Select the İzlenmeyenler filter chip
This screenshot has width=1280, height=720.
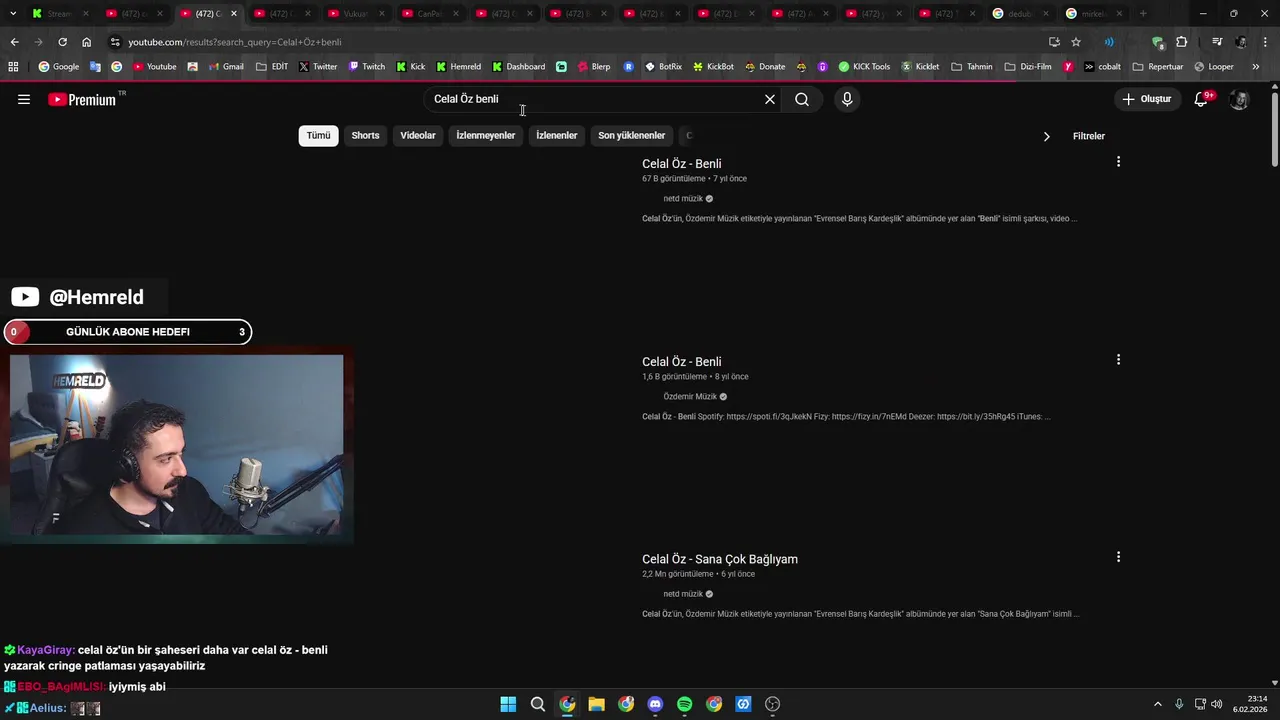486,136
